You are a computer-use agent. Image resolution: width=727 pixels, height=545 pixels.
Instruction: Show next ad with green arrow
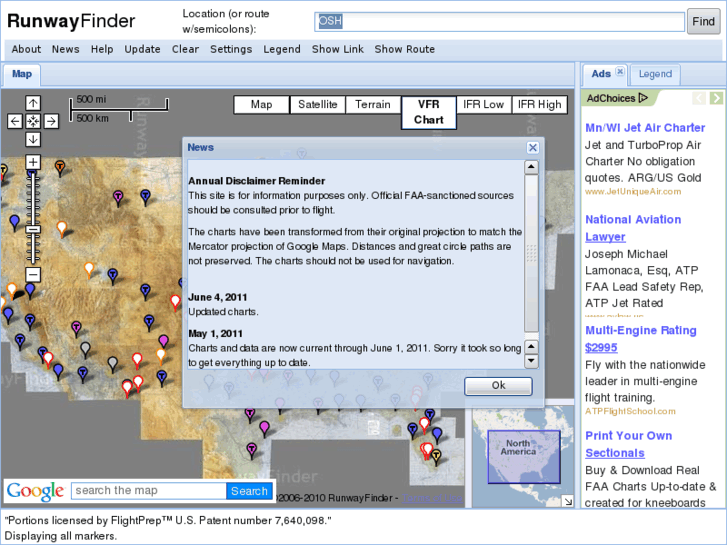716,98
